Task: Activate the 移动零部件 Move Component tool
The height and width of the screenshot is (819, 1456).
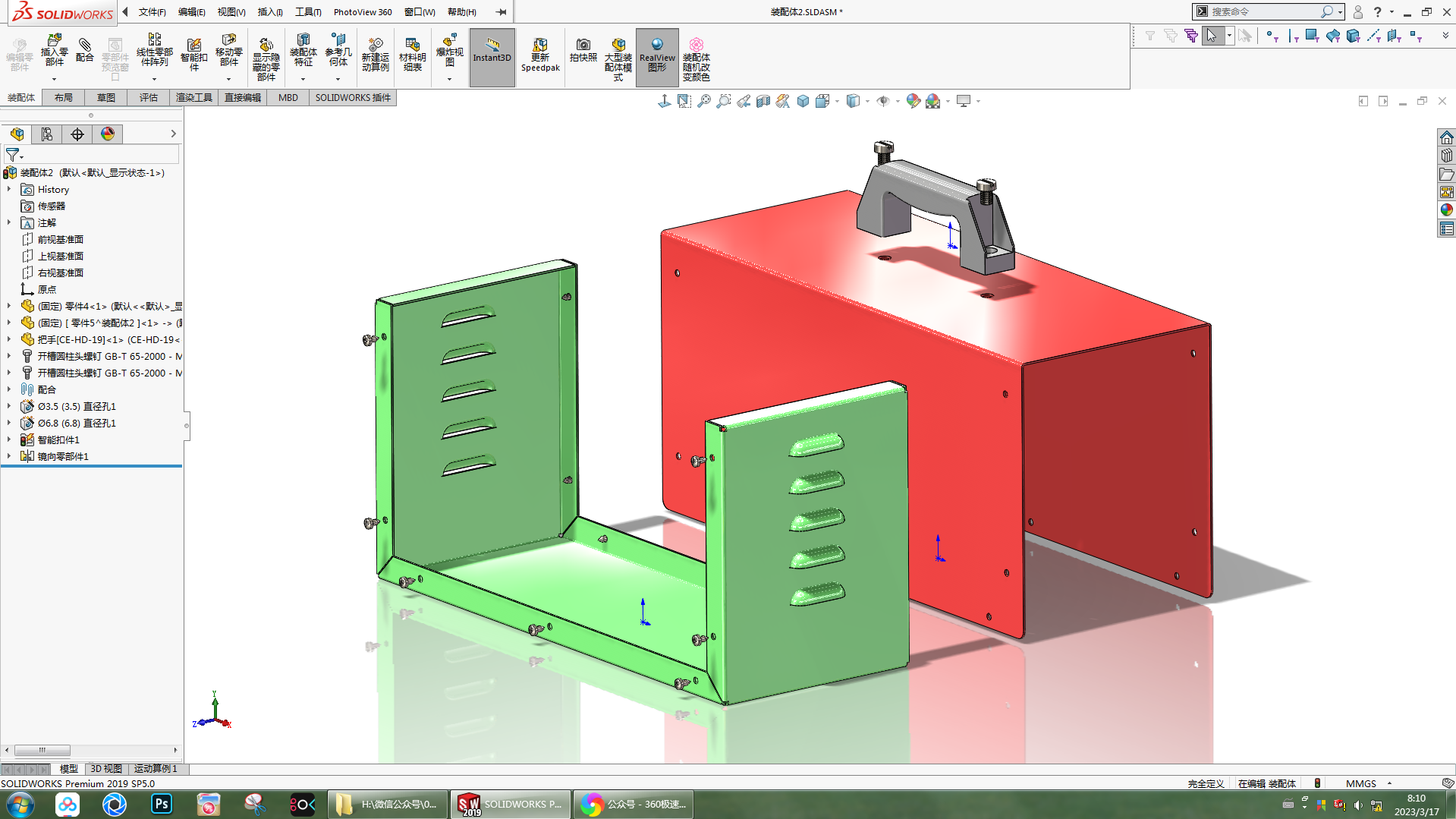Action: click(x=228, y=51)
